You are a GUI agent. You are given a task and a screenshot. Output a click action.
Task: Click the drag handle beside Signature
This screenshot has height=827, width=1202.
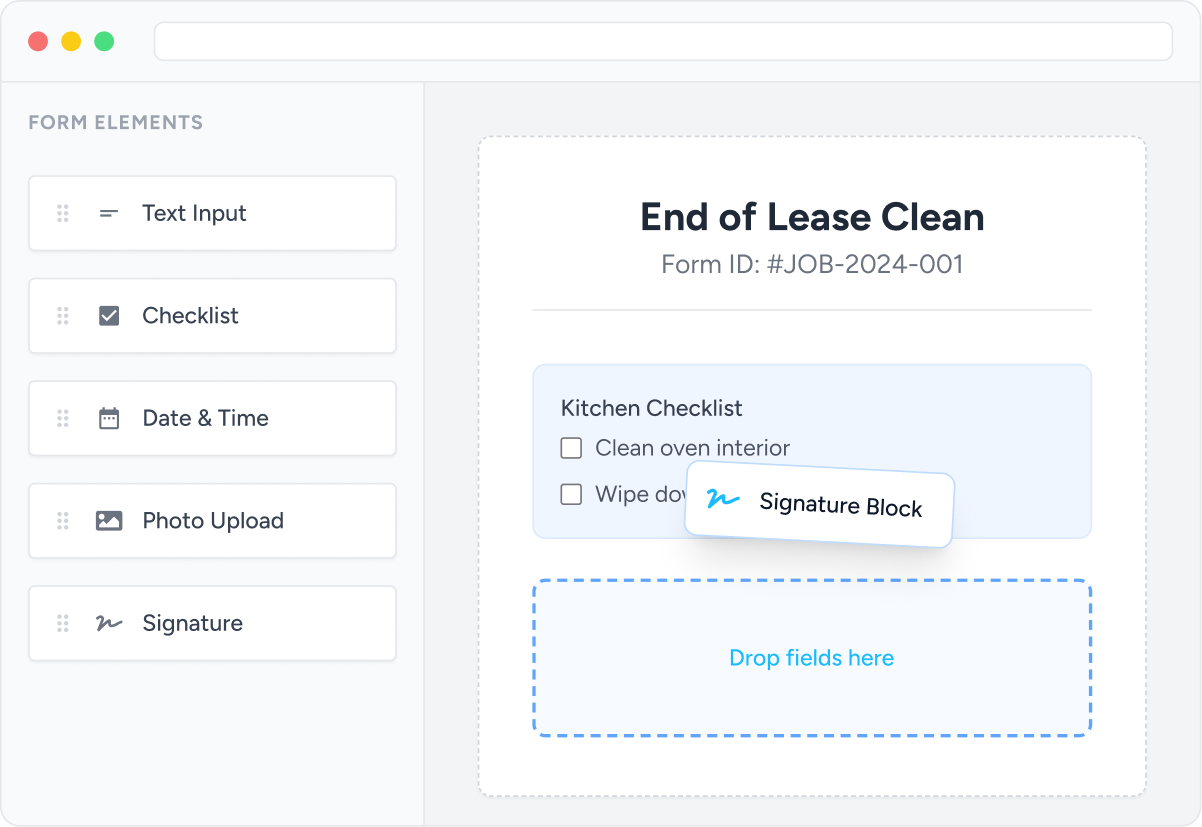tap(63, 623)
